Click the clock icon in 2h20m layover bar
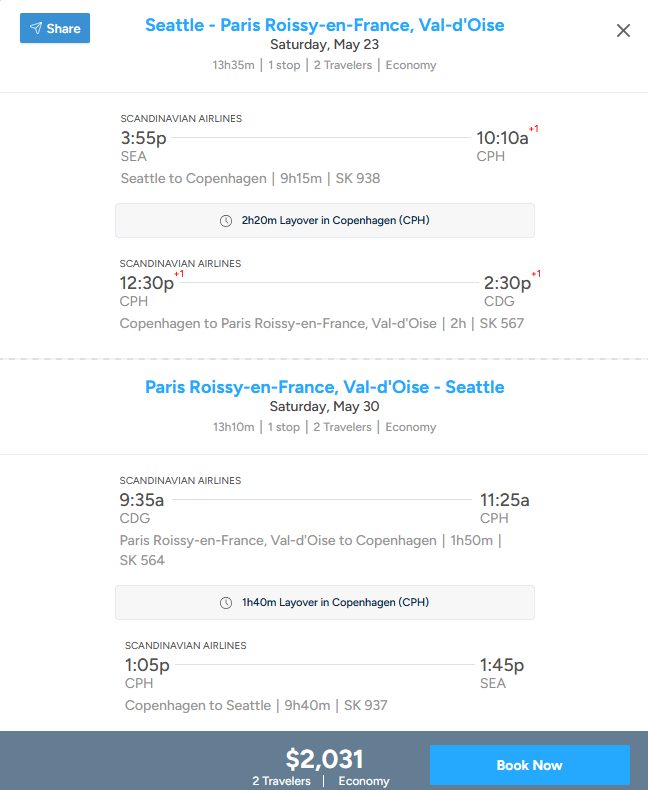 226,221
